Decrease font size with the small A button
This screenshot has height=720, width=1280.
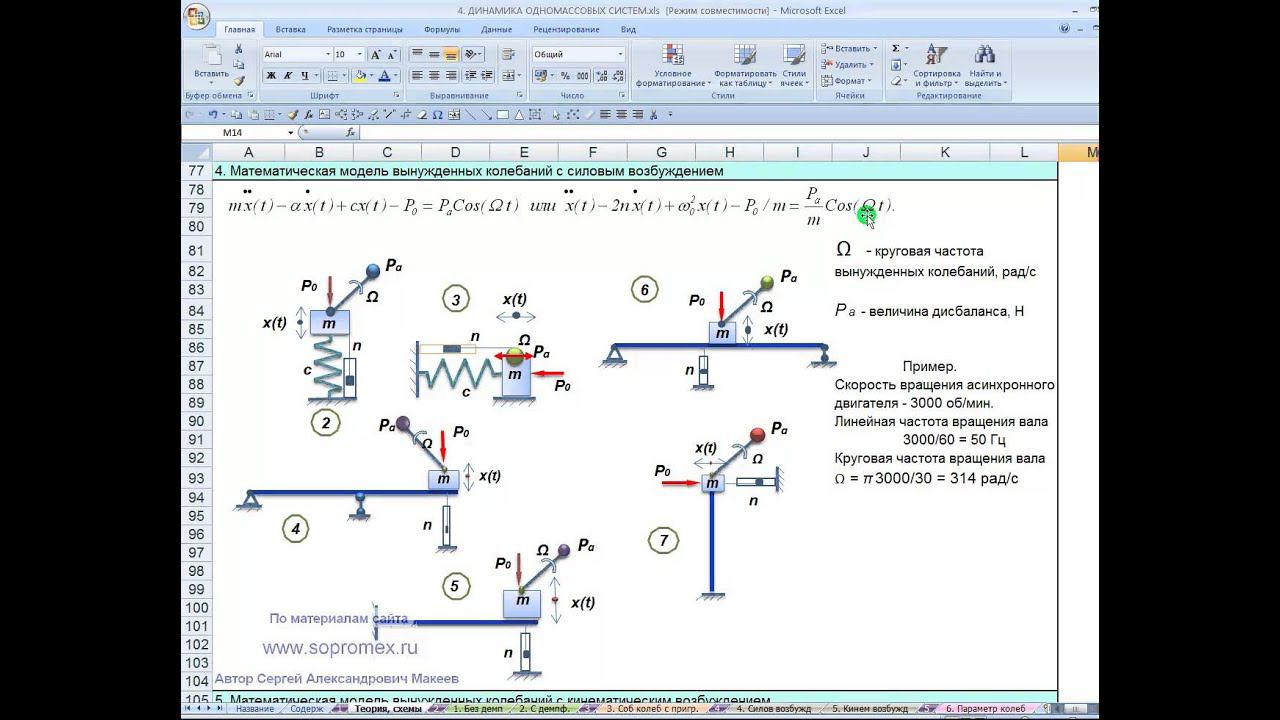point(390,54)
